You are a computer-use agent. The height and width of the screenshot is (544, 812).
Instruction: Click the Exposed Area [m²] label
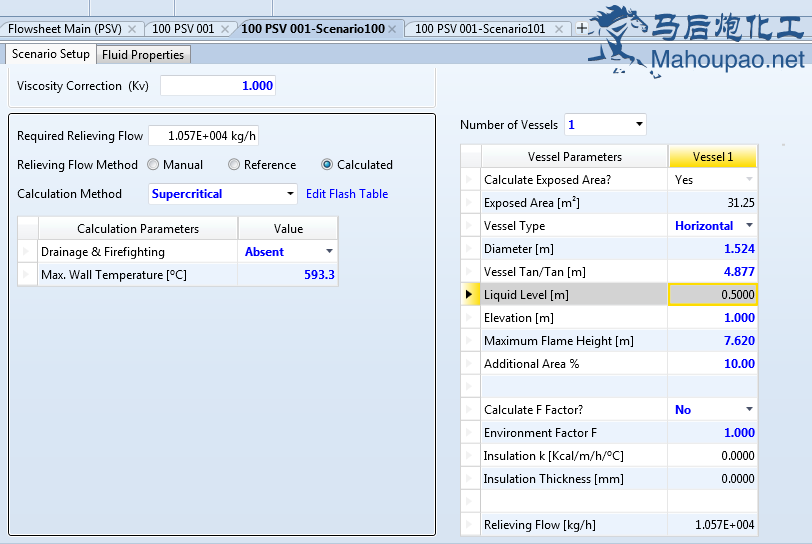pos(532,203)
